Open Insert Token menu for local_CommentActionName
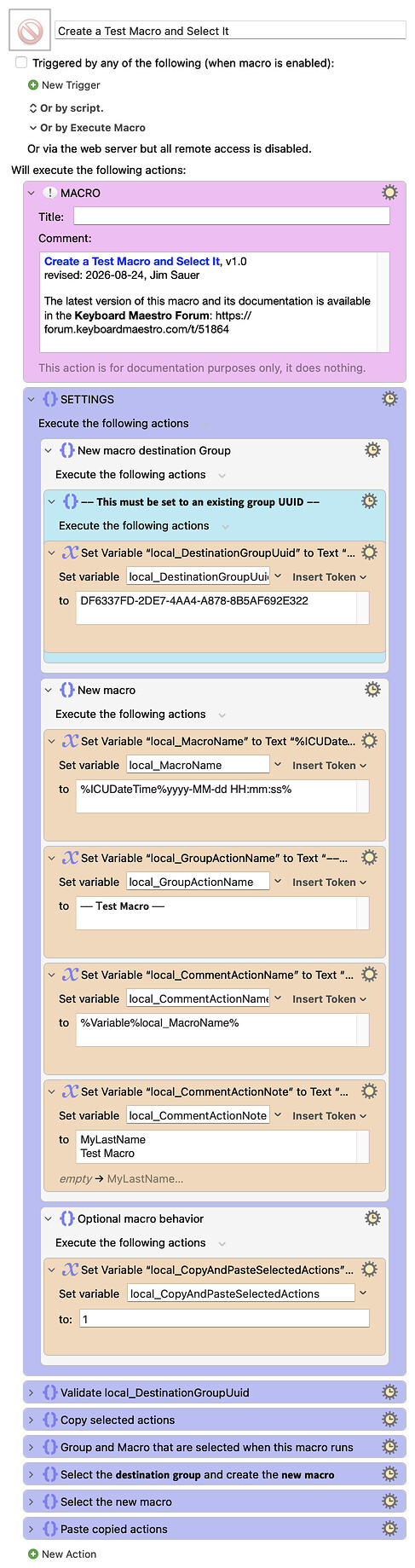 [329, 999]
